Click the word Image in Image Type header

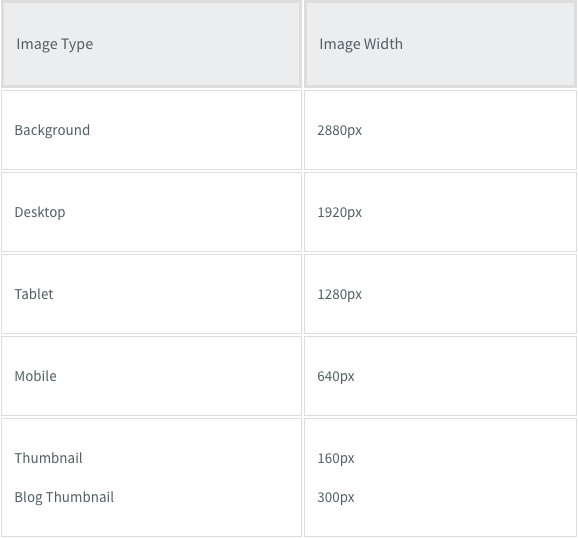(36, 44)
